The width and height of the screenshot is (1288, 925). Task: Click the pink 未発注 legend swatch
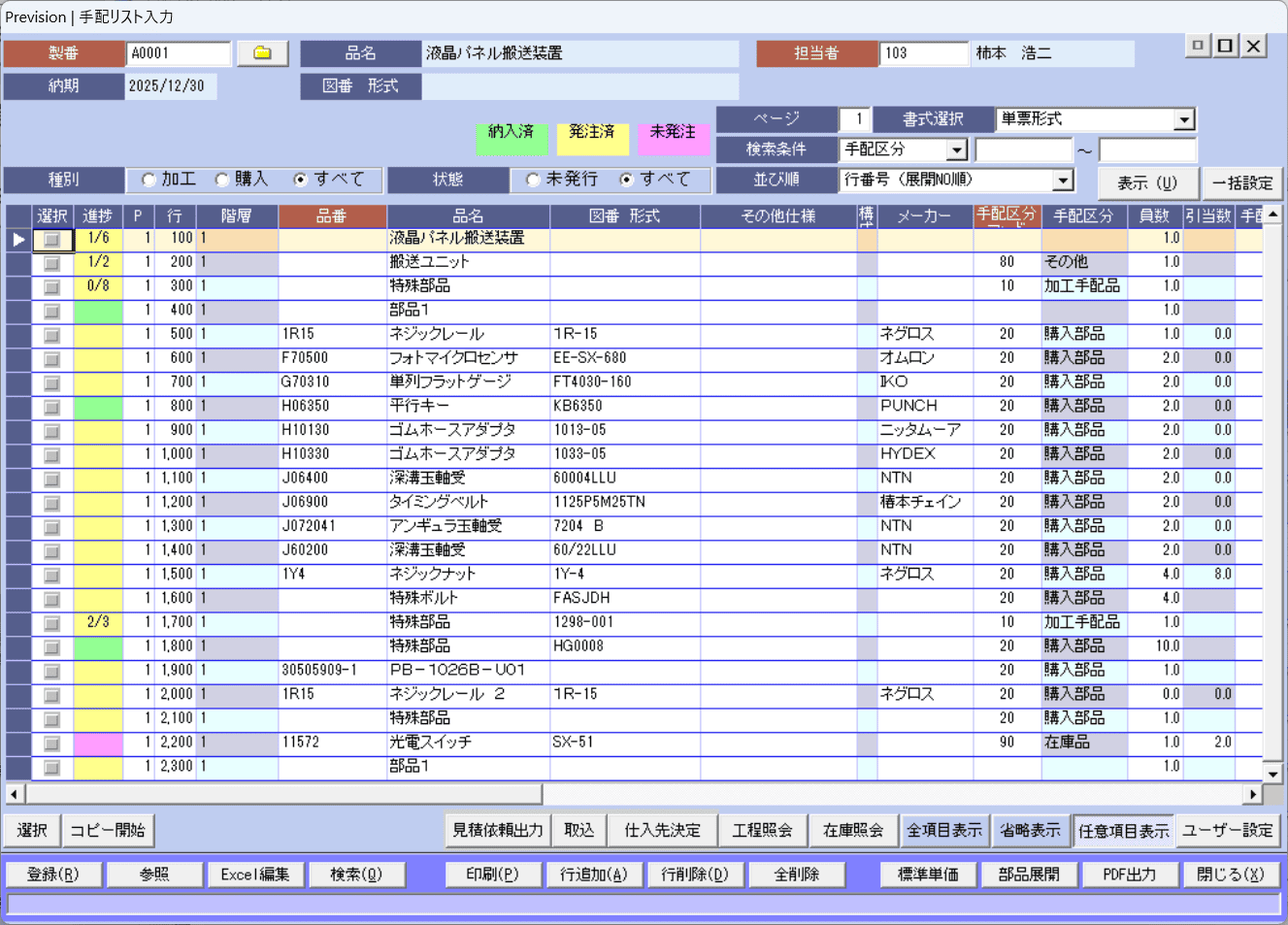[x=673, y=138]
